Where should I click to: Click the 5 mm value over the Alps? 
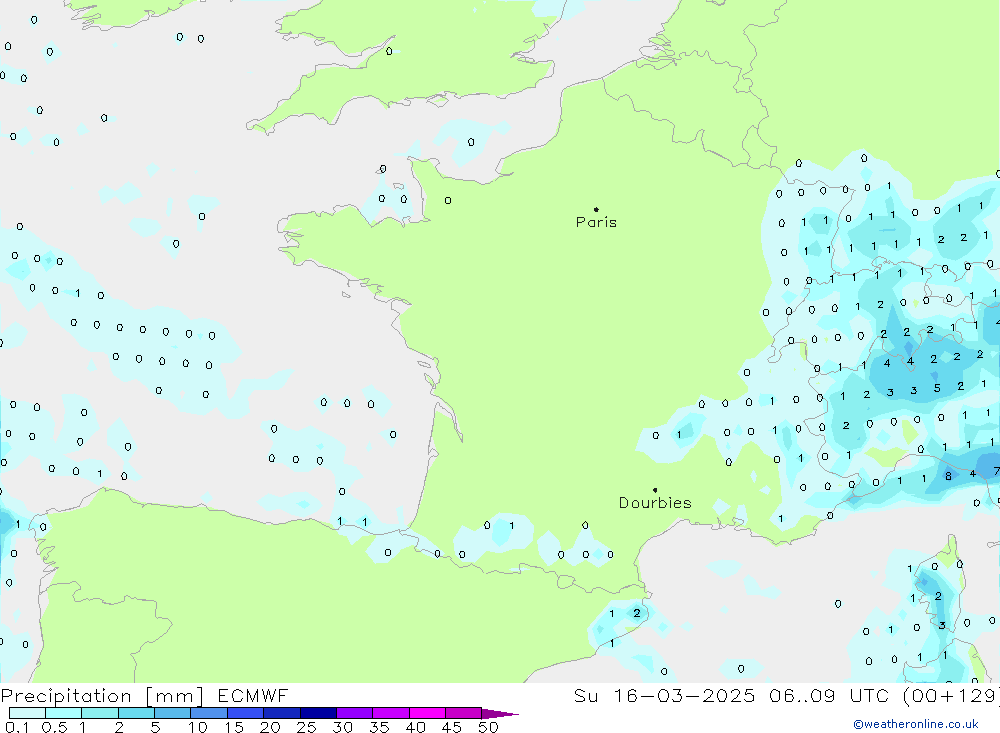[937, 388]
